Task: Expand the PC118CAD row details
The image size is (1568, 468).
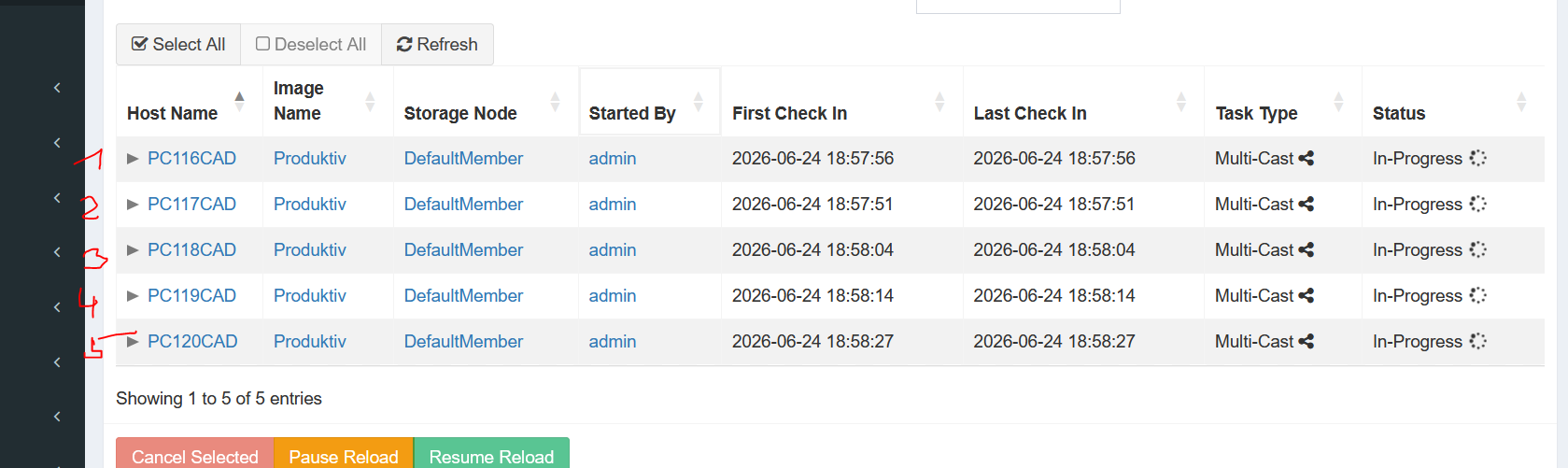Action: tap(133, 250)
